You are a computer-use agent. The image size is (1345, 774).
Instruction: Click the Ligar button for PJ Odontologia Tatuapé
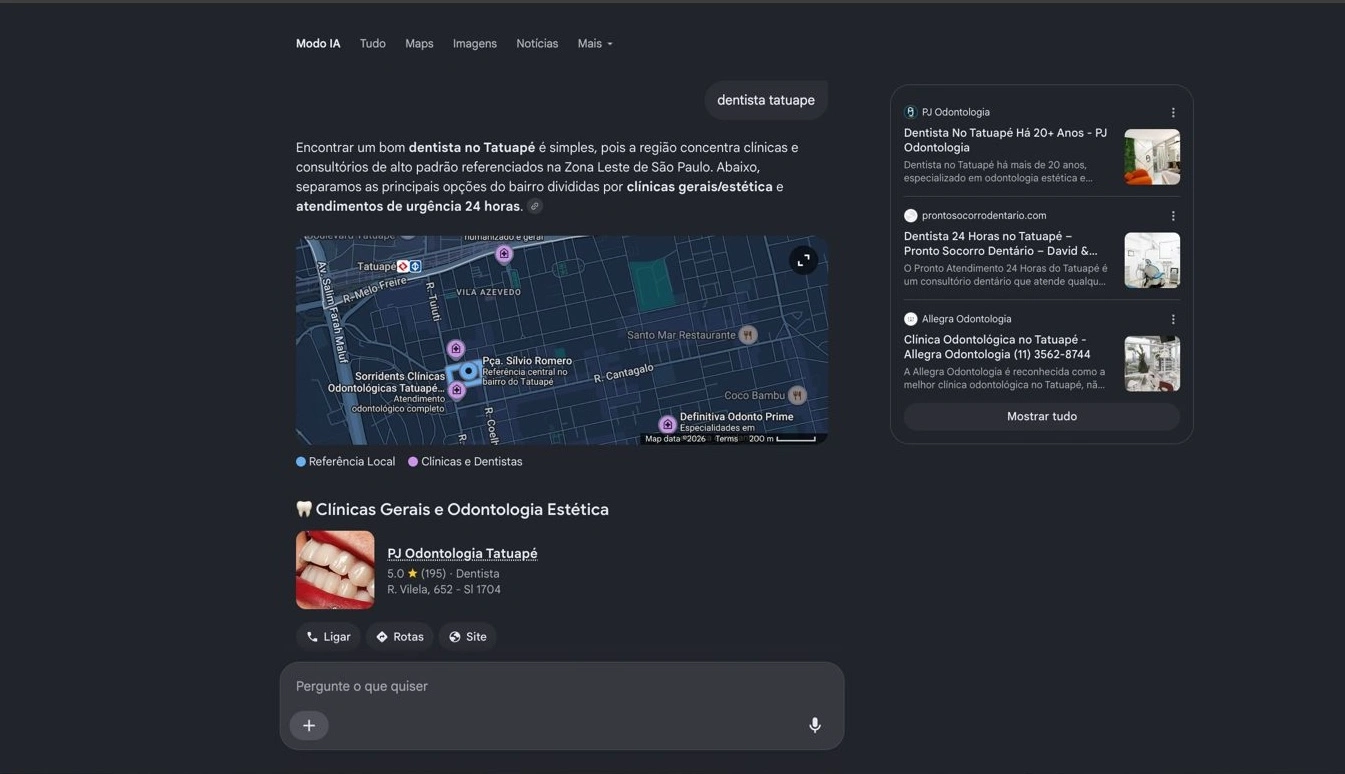point(328,637)
